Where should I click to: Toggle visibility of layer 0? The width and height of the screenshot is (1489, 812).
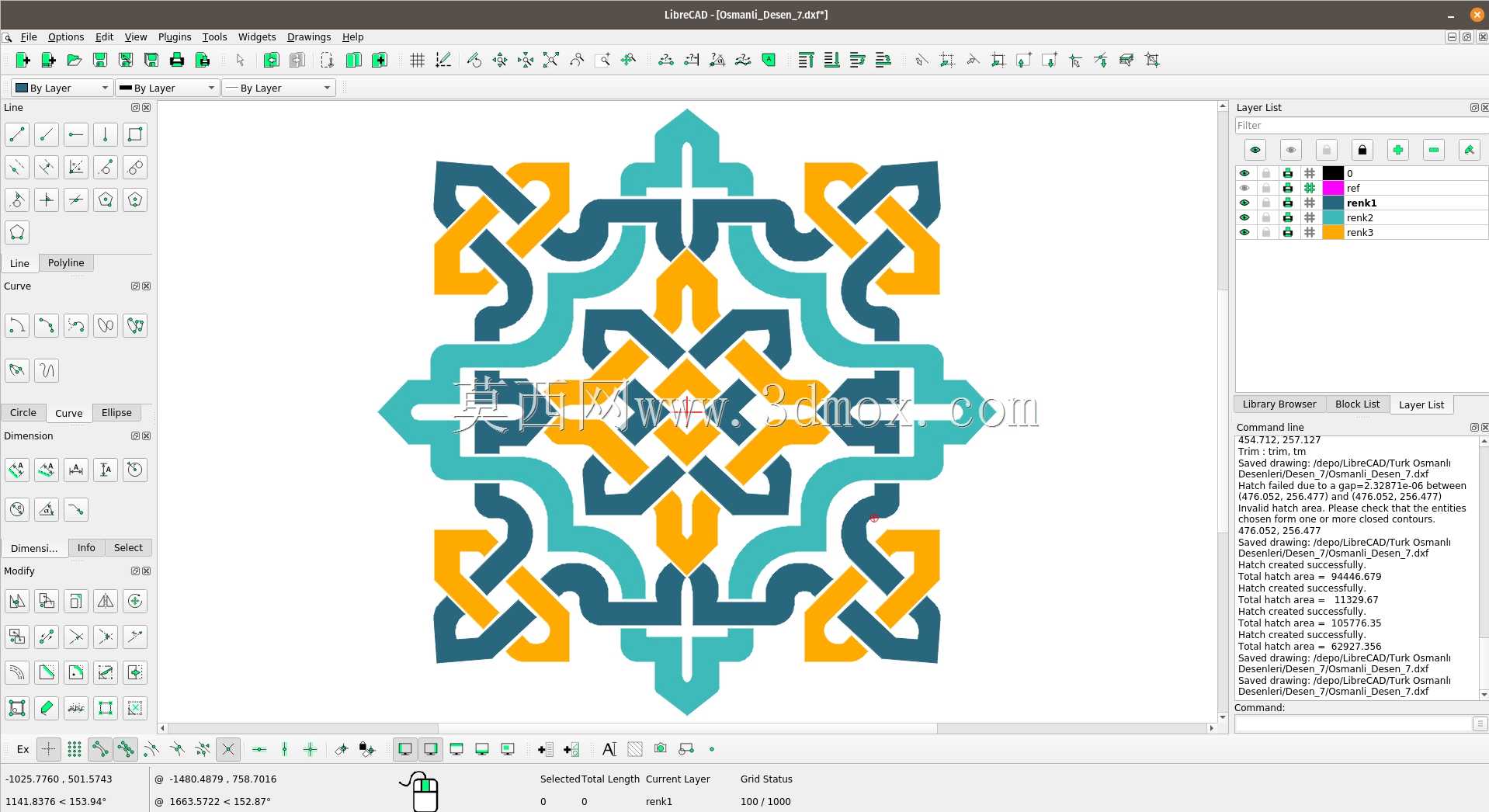tap(1244, 173)
